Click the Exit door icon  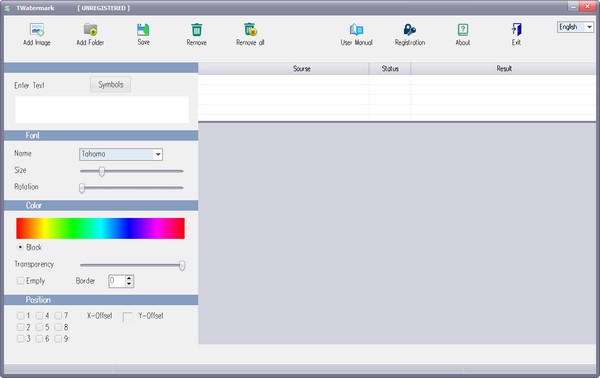tap(516, 29)
